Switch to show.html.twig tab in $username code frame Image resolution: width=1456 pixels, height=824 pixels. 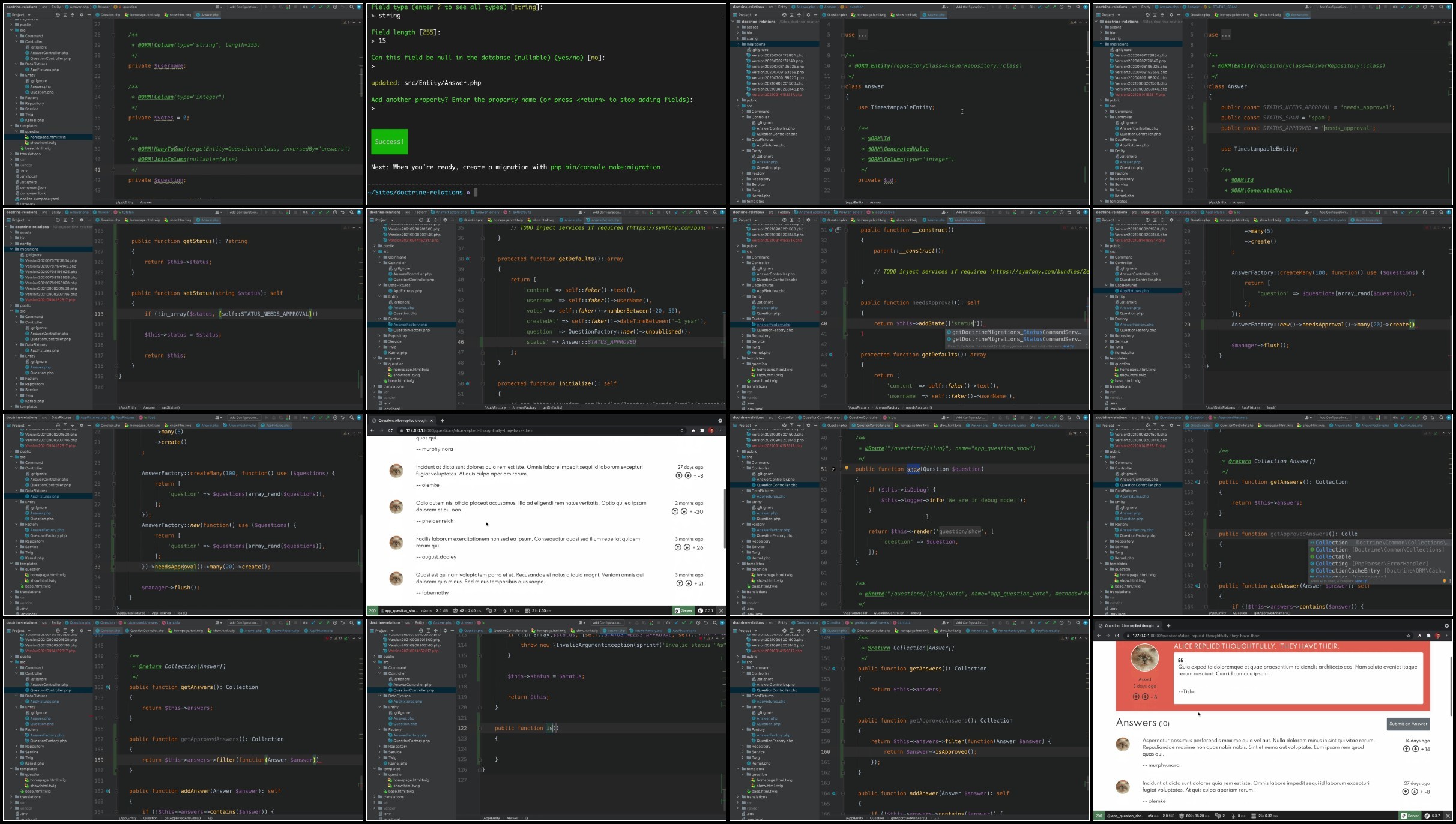click(x=178, y=15)
